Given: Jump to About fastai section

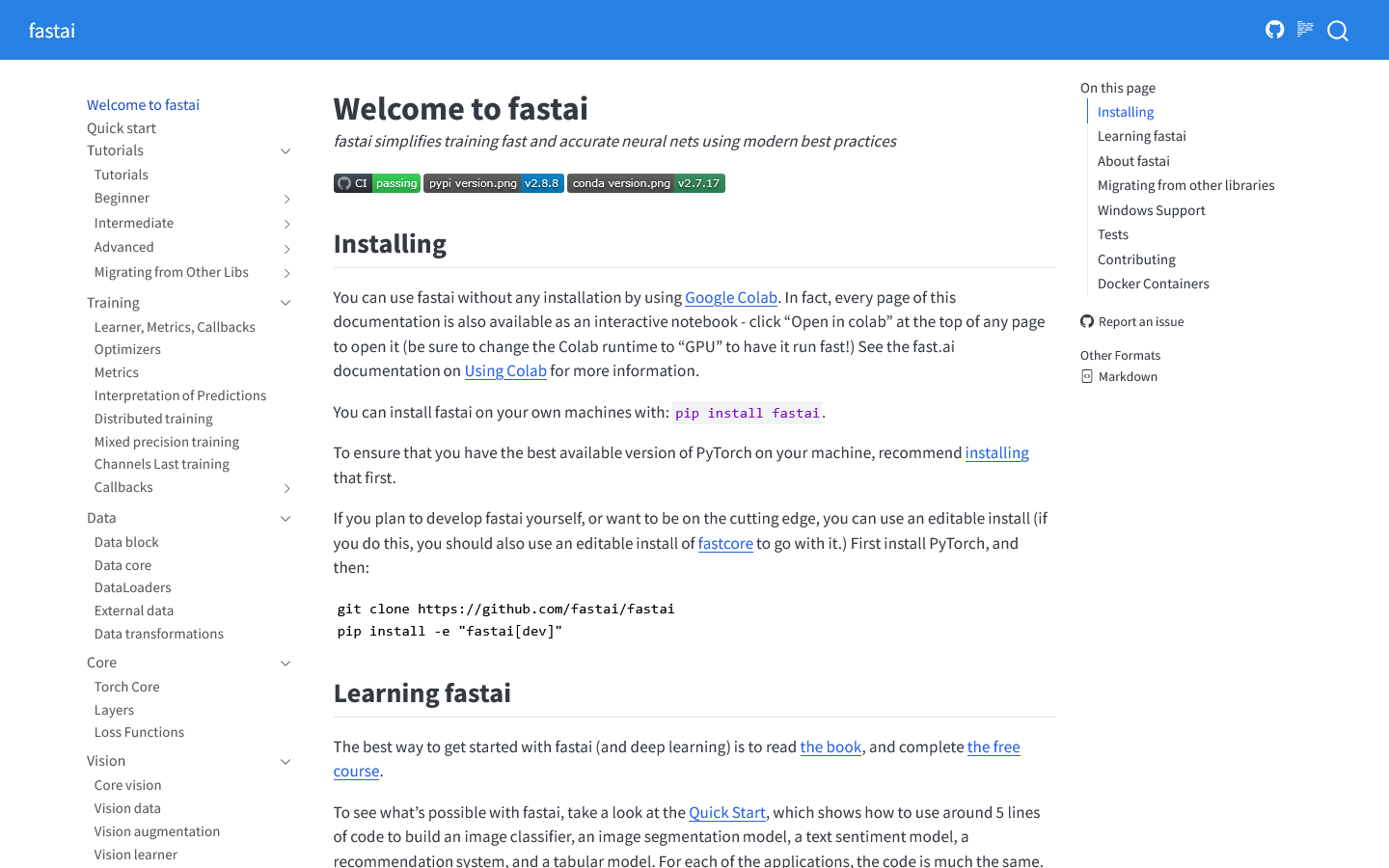Looking at the screenshot, I should coord(1133,161).
